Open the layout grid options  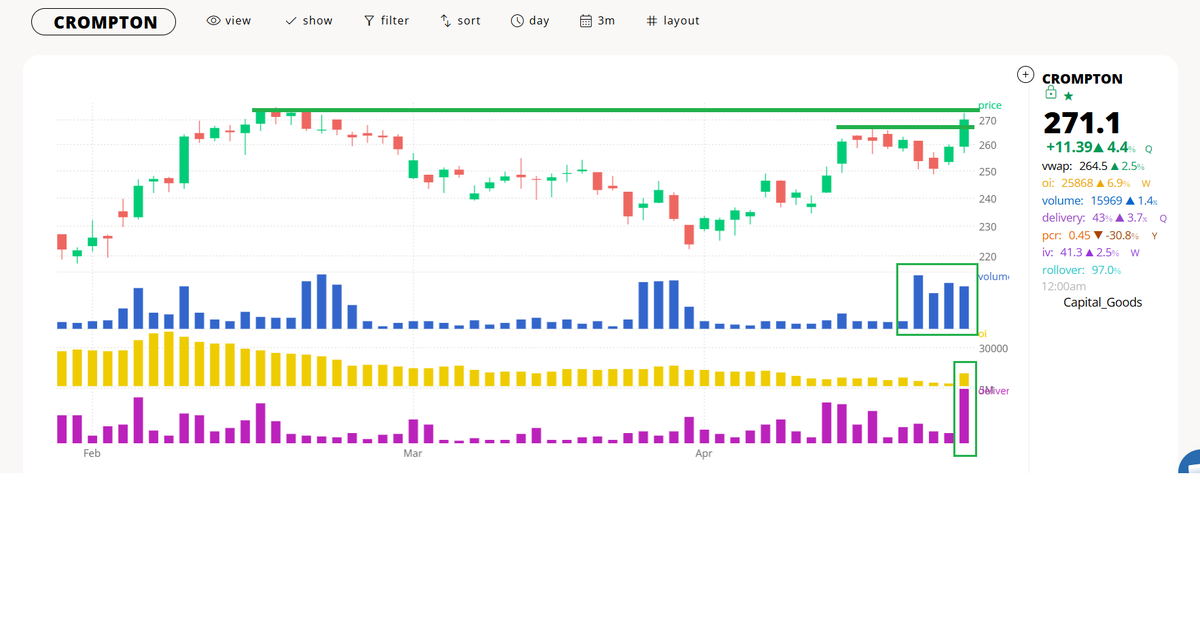tap(672, 20)
